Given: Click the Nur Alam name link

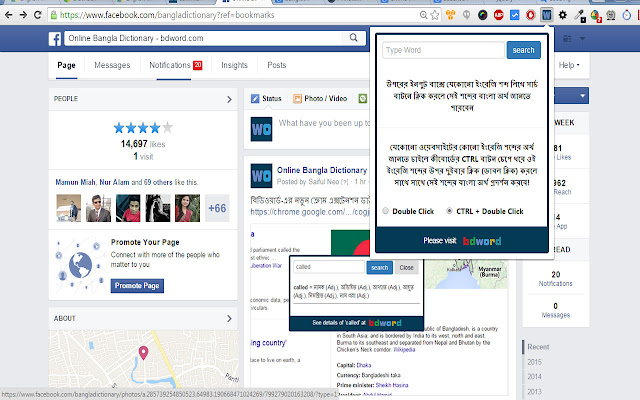Looking at the screenshot, I should point(114,182).
